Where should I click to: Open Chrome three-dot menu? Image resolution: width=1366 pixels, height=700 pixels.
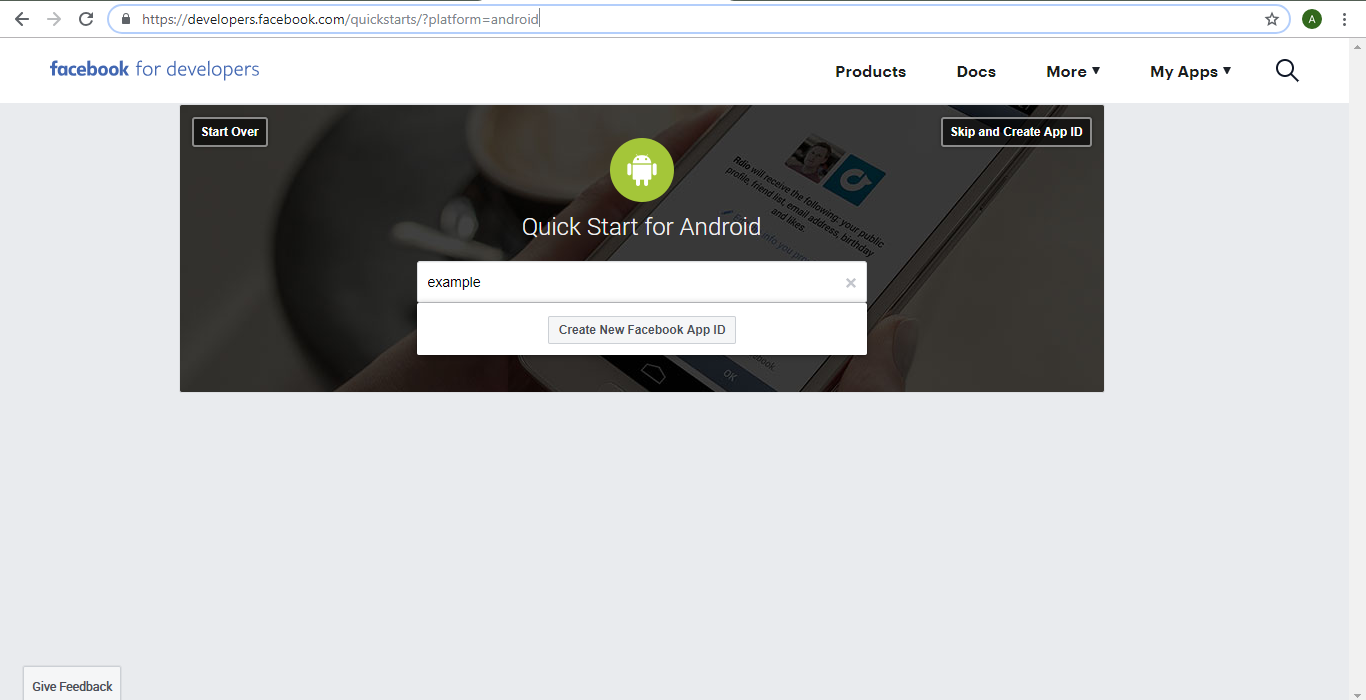(1344, 19)
